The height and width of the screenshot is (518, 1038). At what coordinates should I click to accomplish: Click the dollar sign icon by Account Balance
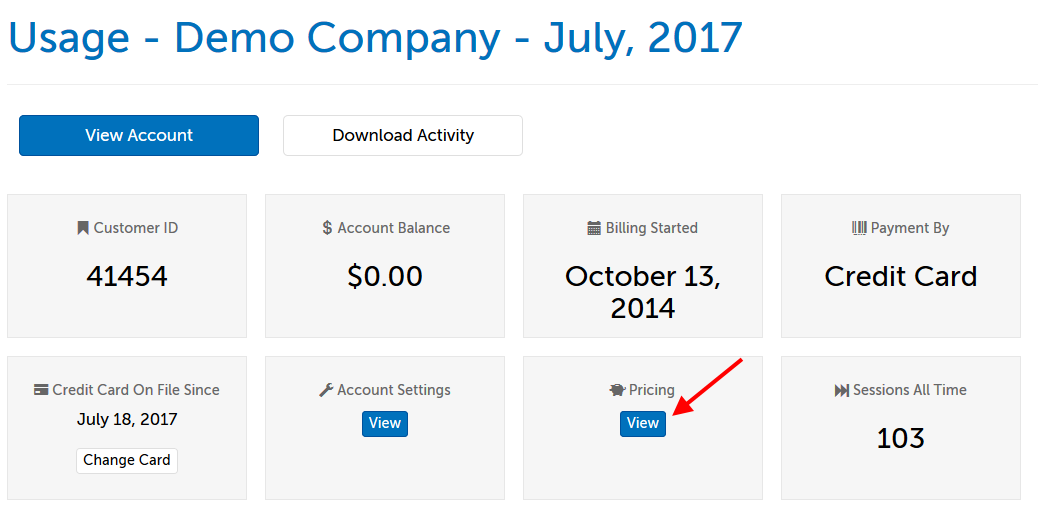(327, 228)
